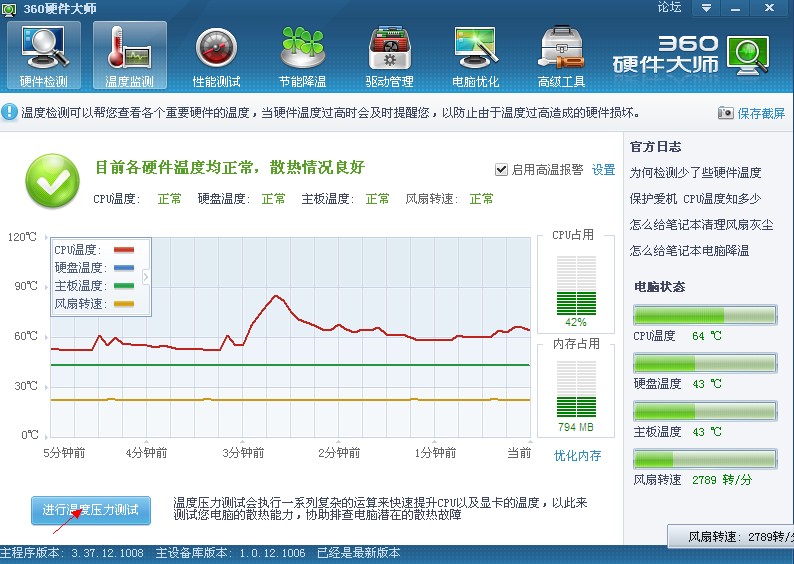The height and width of the screenshot is (564, 794).
Task: Click the yellow 风扇转速 legend swatch
Action: pyautogui.click(x=124, y=304)
